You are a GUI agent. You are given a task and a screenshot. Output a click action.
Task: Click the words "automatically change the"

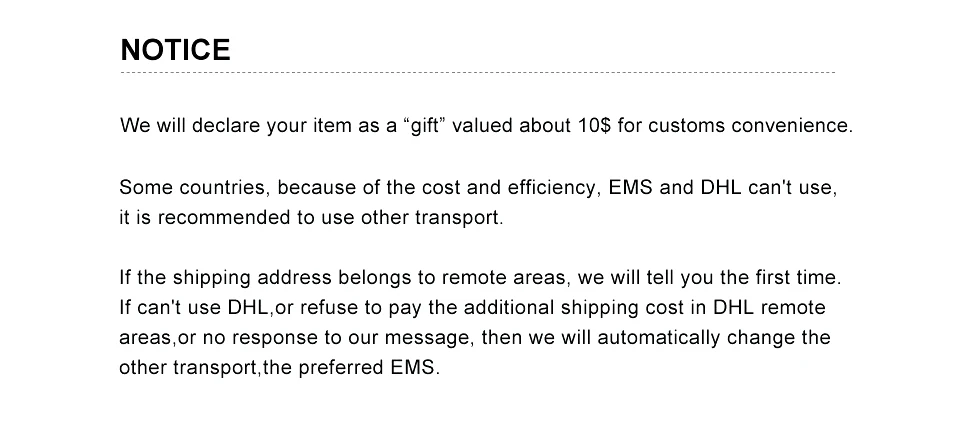tap(714, 337)
